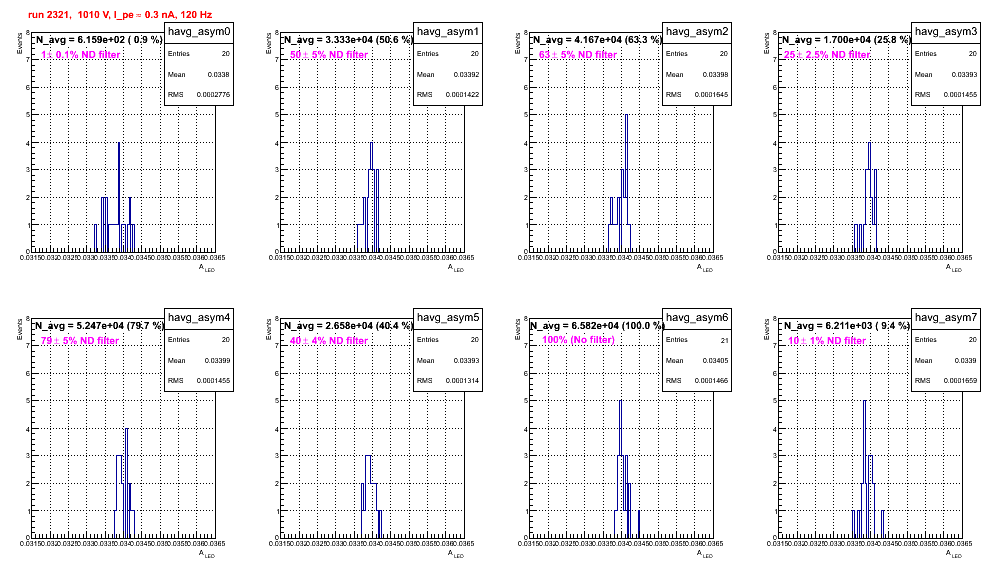Select the havg_asym1 stats box title

[x=448, y=32]
